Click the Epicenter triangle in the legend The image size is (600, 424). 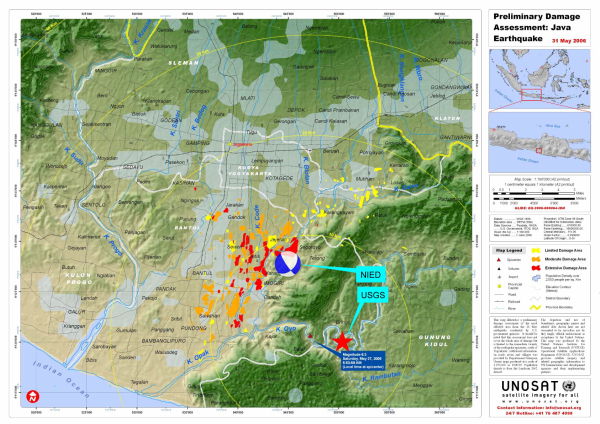(499, 260)
